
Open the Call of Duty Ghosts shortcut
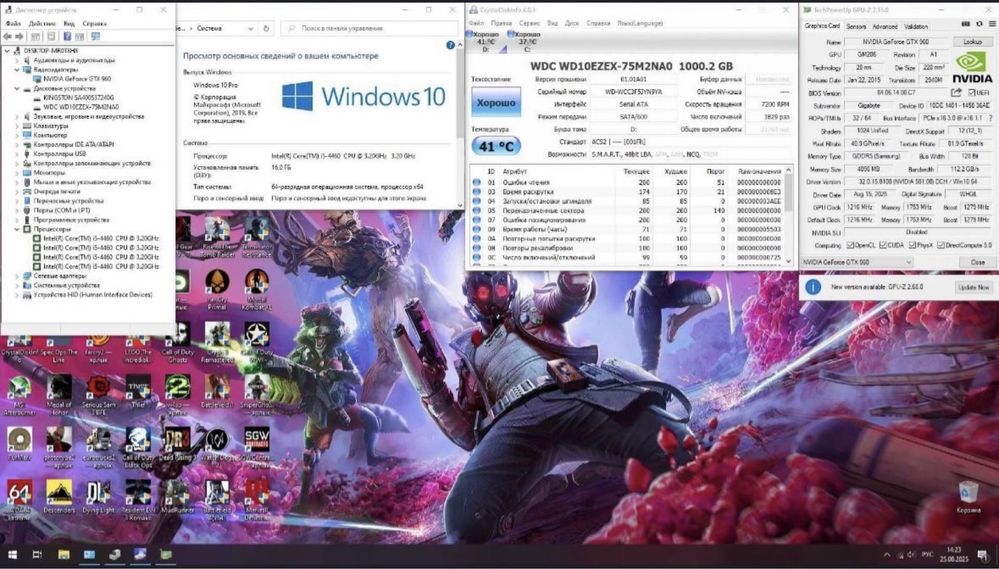click(178, 343)
